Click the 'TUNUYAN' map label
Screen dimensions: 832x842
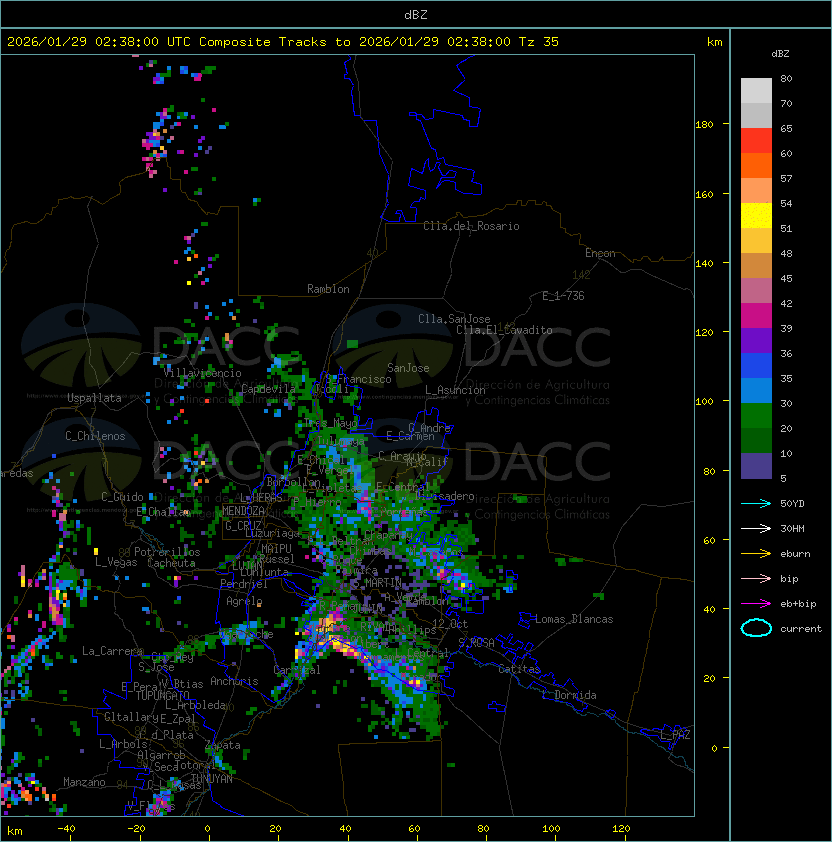click(x=211, y=779)
